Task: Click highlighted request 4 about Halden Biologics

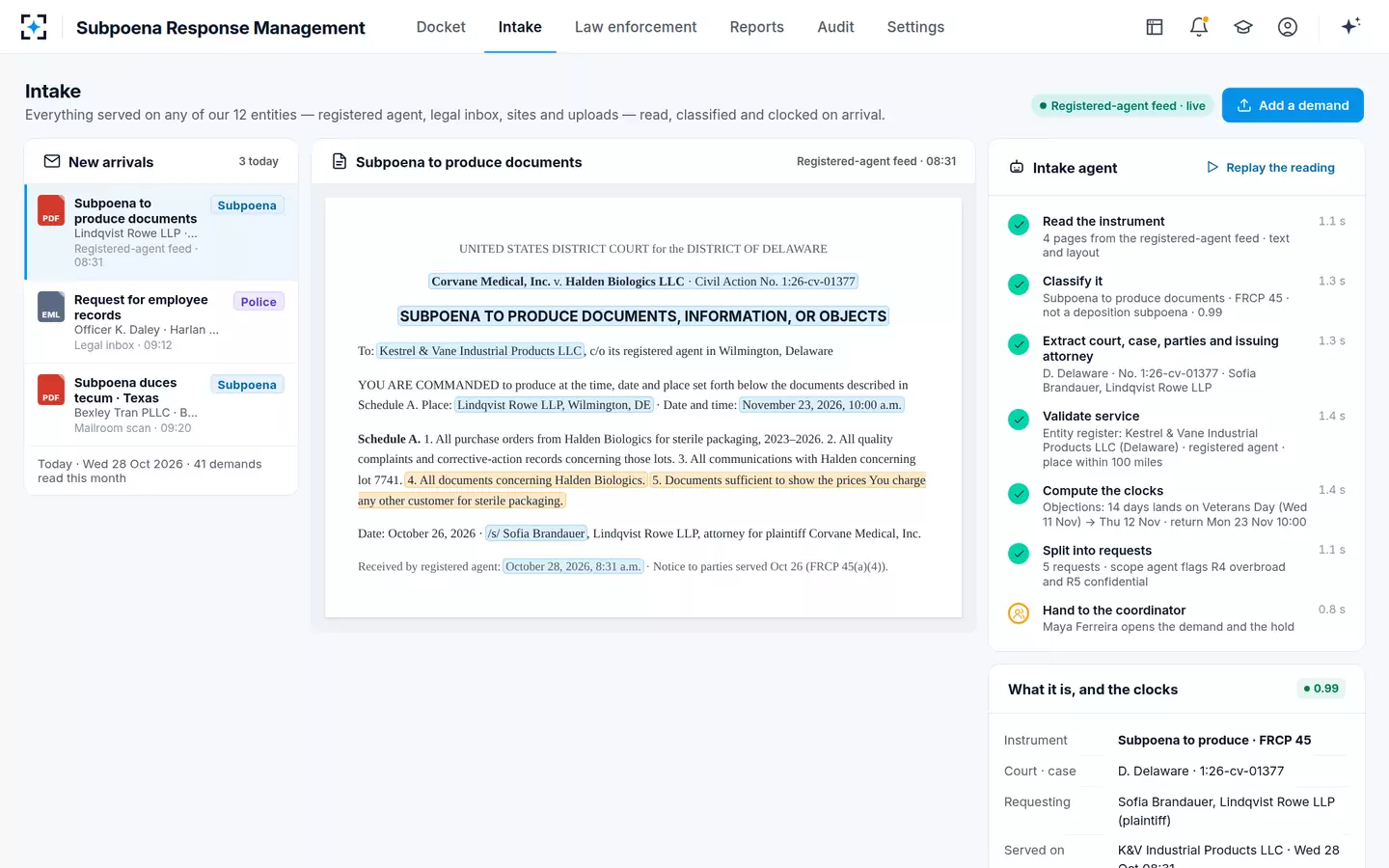Action: pos(526,480)
